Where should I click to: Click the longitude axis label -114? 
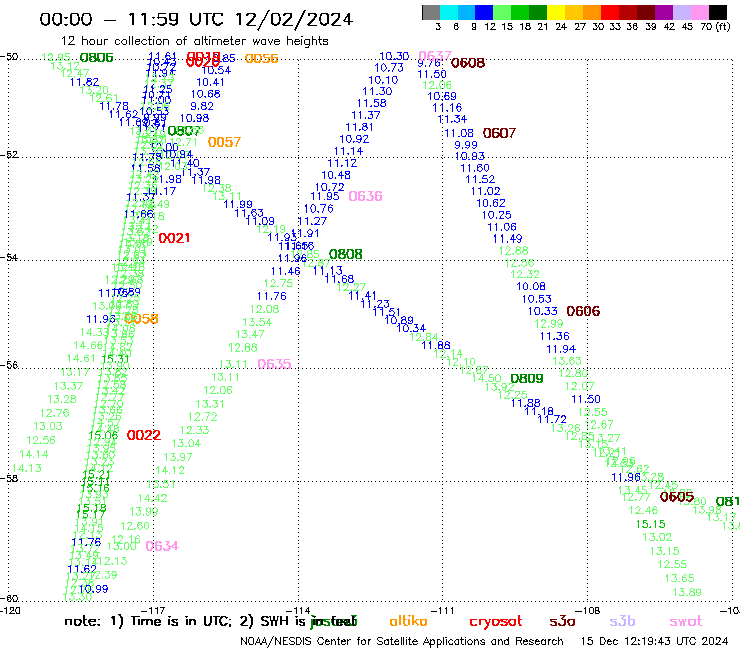tap(297, 611)
